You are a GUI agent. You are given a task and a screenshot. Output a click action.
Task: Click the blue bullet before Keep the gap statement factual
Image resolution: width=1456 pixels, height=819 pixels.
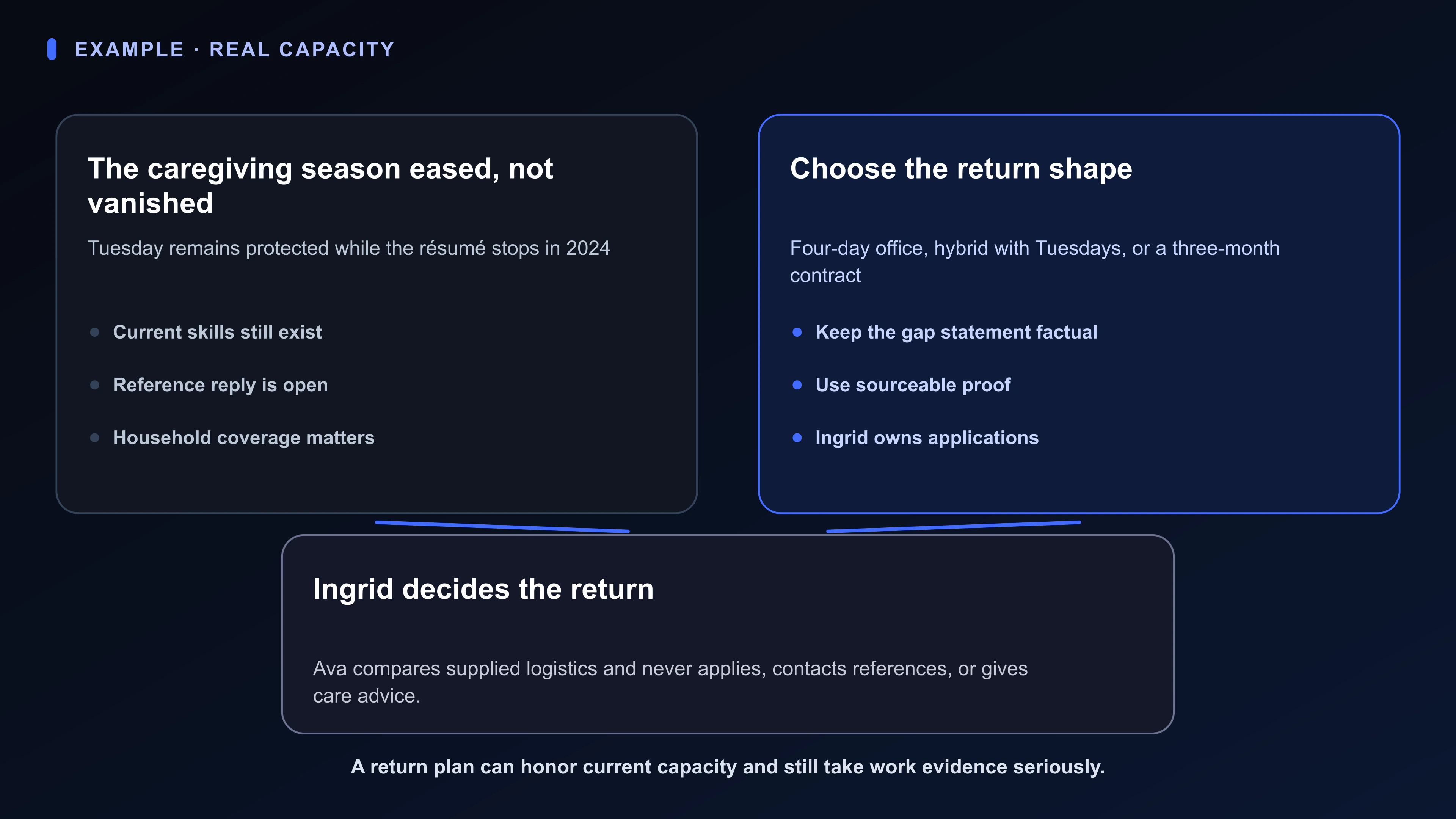point(797,333)
